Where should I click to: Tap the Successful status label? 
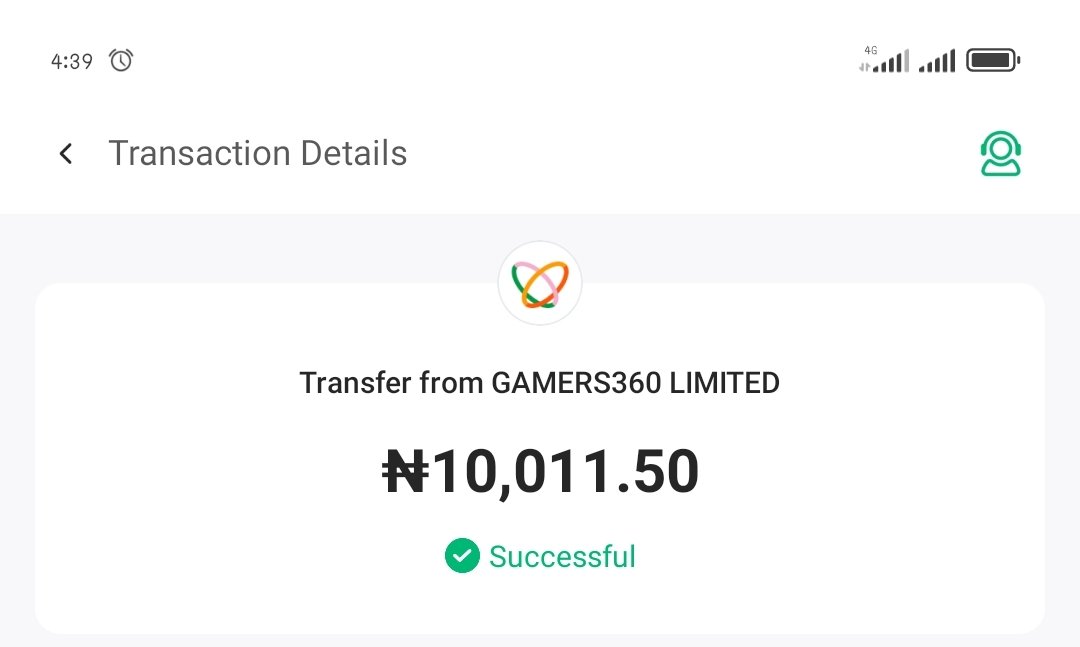(562, 556)
